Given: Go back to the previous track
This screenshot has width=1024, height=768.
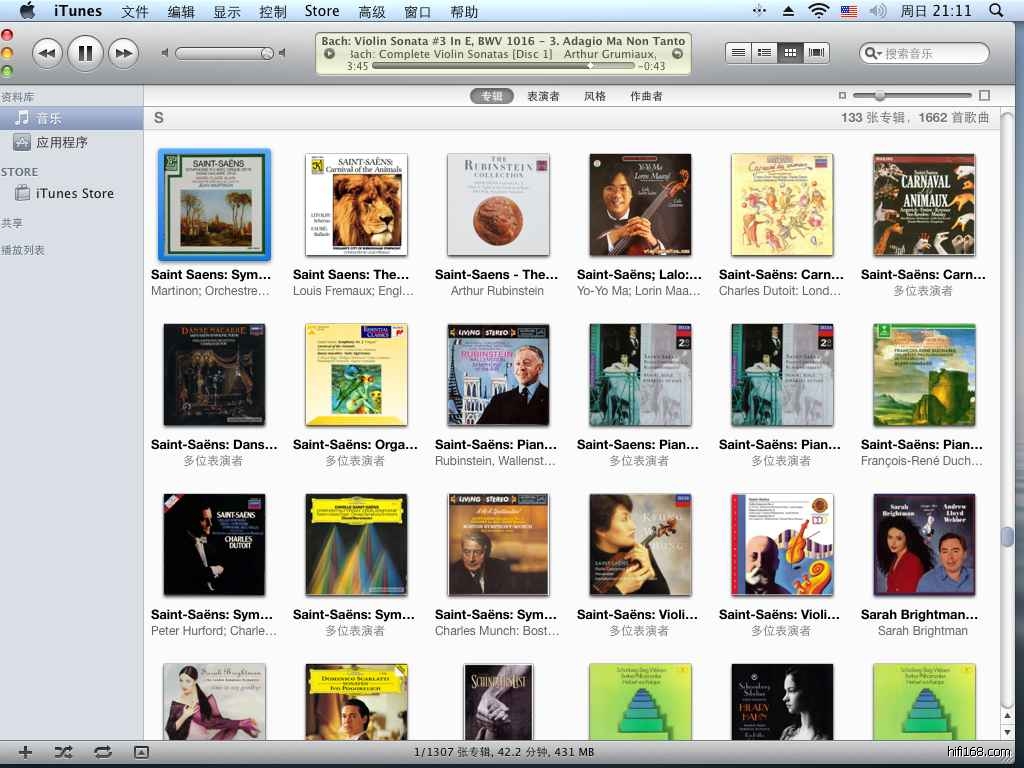Looking at the screenshot, I should 47,53.
